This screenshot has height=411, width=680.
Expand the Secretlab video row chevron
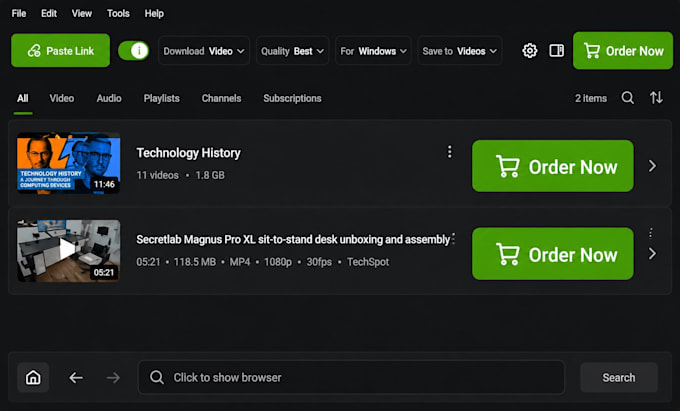[x=652, y=254]
